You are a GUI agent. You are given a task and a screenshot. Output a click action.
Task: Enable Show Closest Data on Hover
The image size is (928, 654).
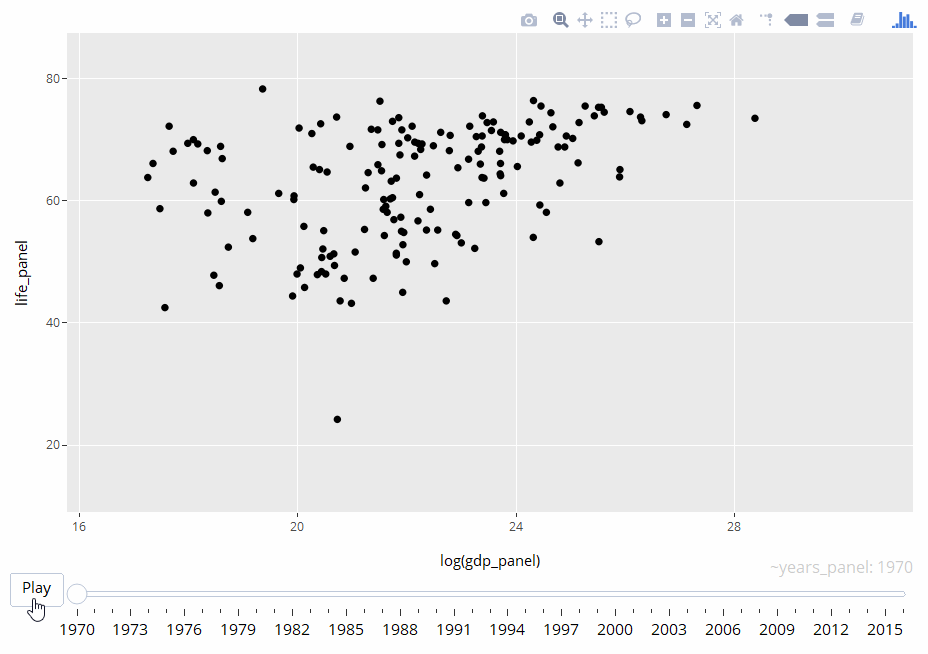(x=797, y=19)
